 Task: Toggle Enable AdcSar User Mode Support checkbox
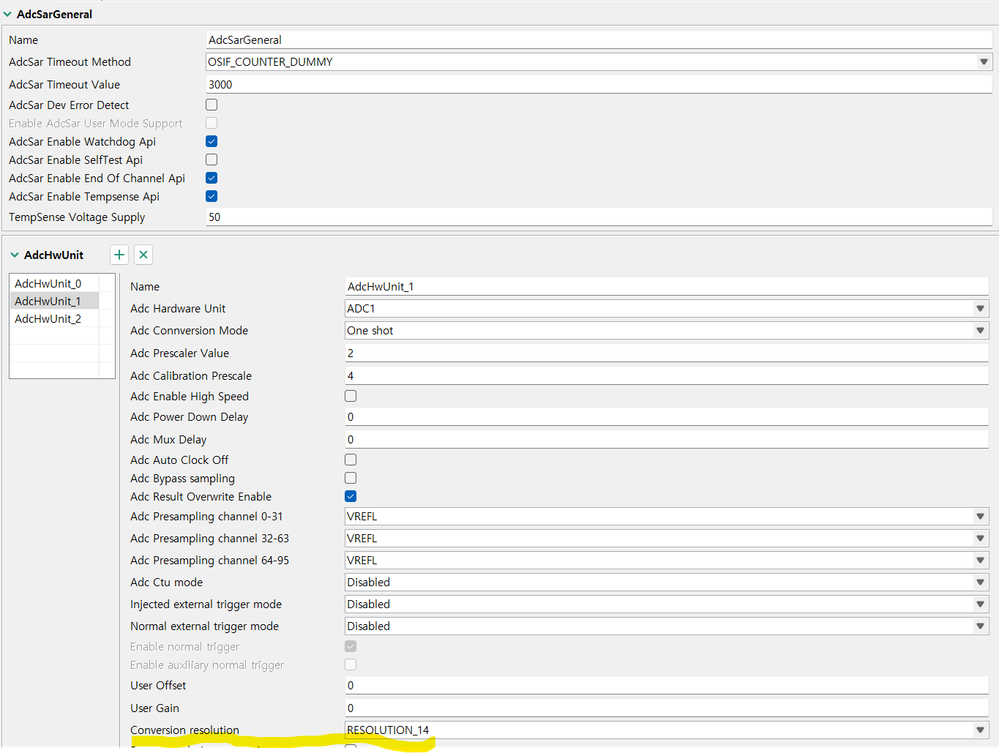coord(212,123)
